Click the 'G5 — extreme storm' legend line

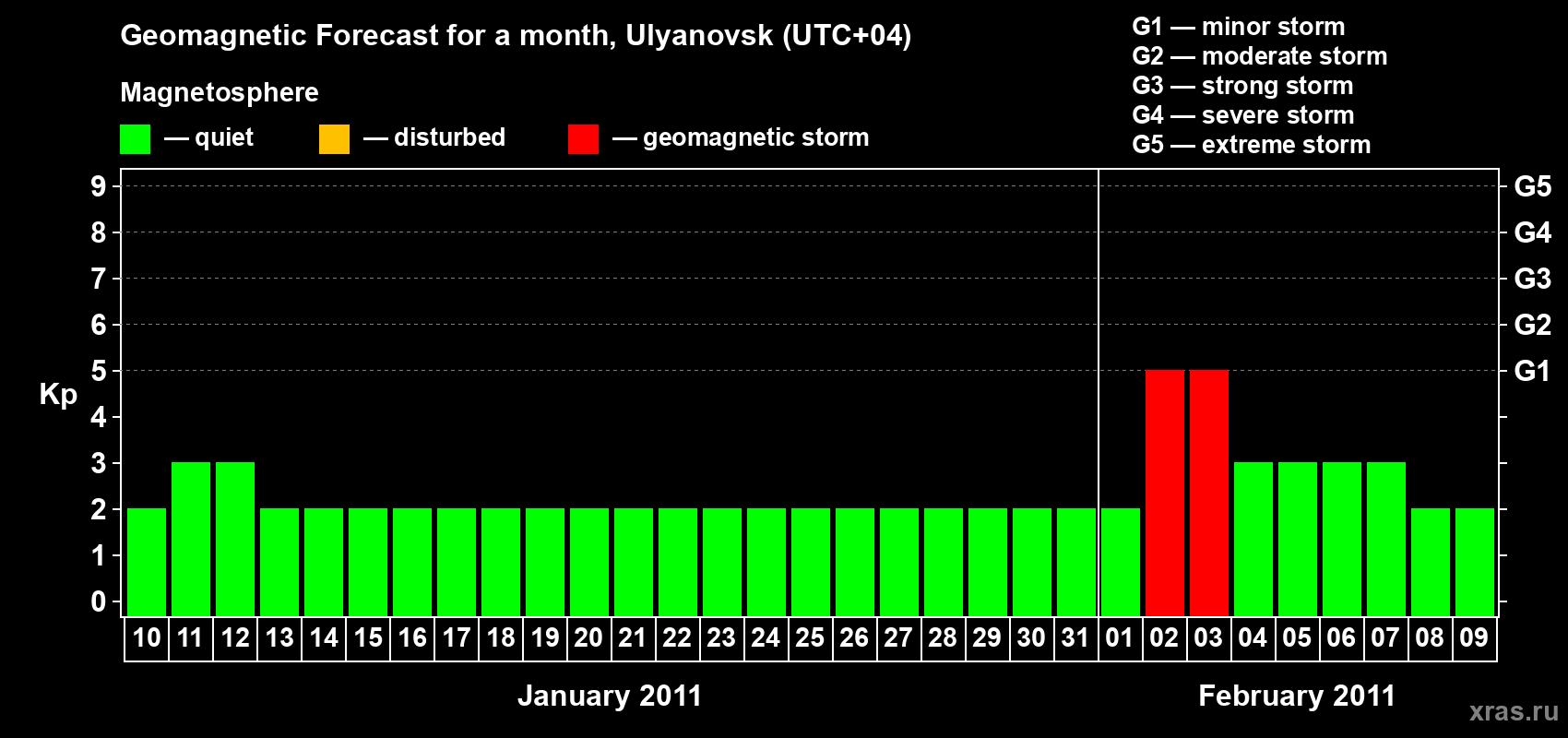(1251, 145)
